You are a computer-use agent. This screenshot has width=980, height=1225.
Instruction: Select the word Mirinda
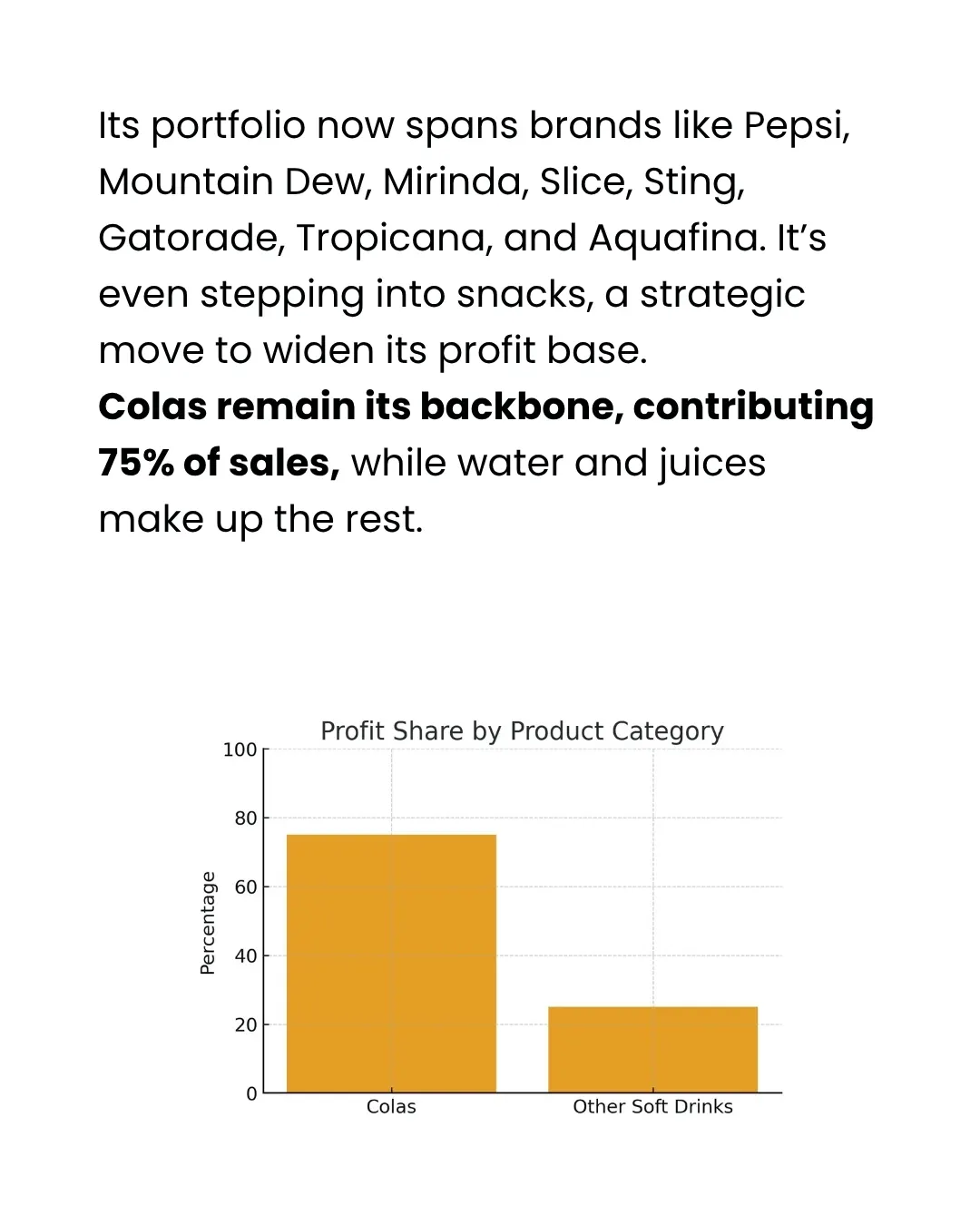[x=453, y=182]
